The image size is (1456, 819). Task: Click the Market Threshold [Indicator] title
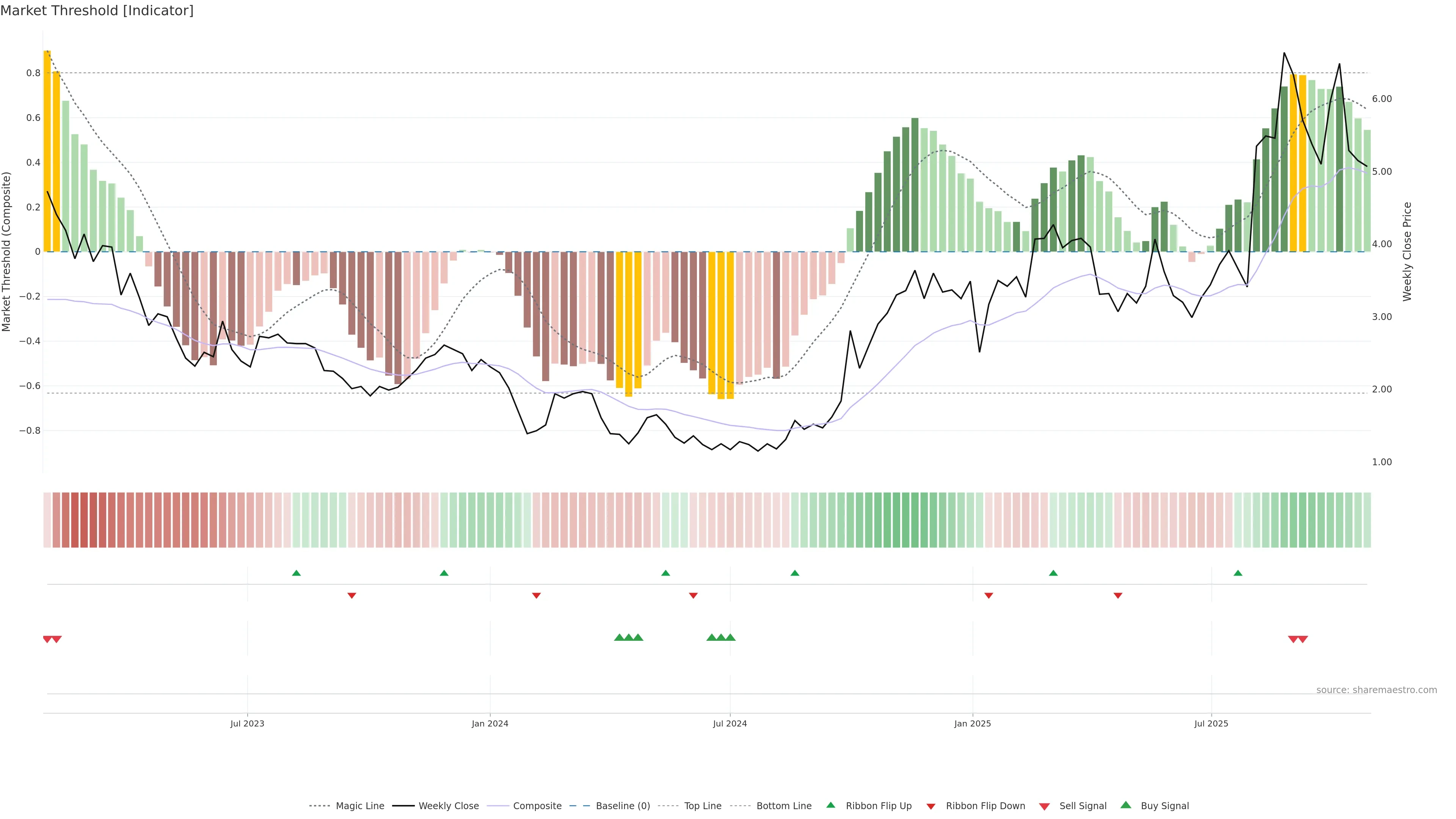[97, 11]
